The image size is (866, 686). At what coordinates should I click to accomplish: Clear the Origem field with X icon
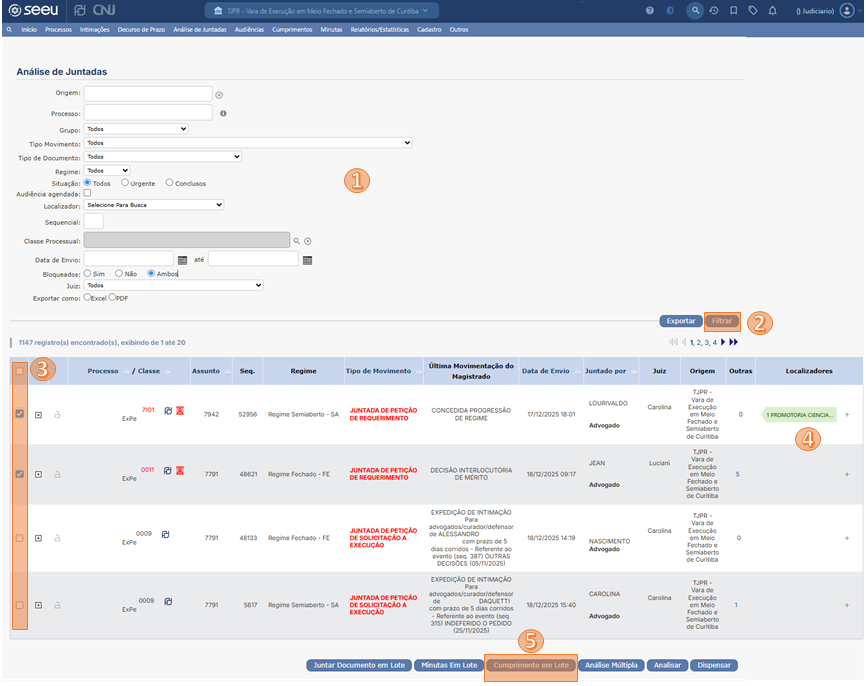[x=219, y=95]
